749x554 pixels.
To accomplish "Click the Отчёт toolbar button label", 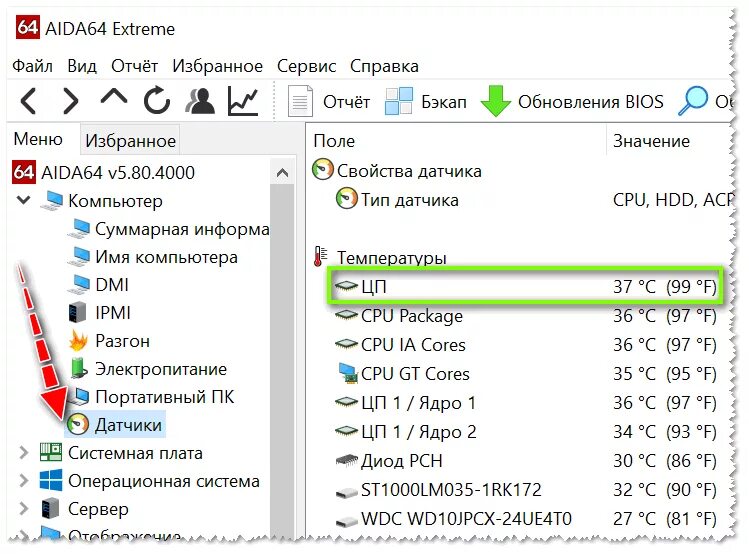I will tap(346, 102).
